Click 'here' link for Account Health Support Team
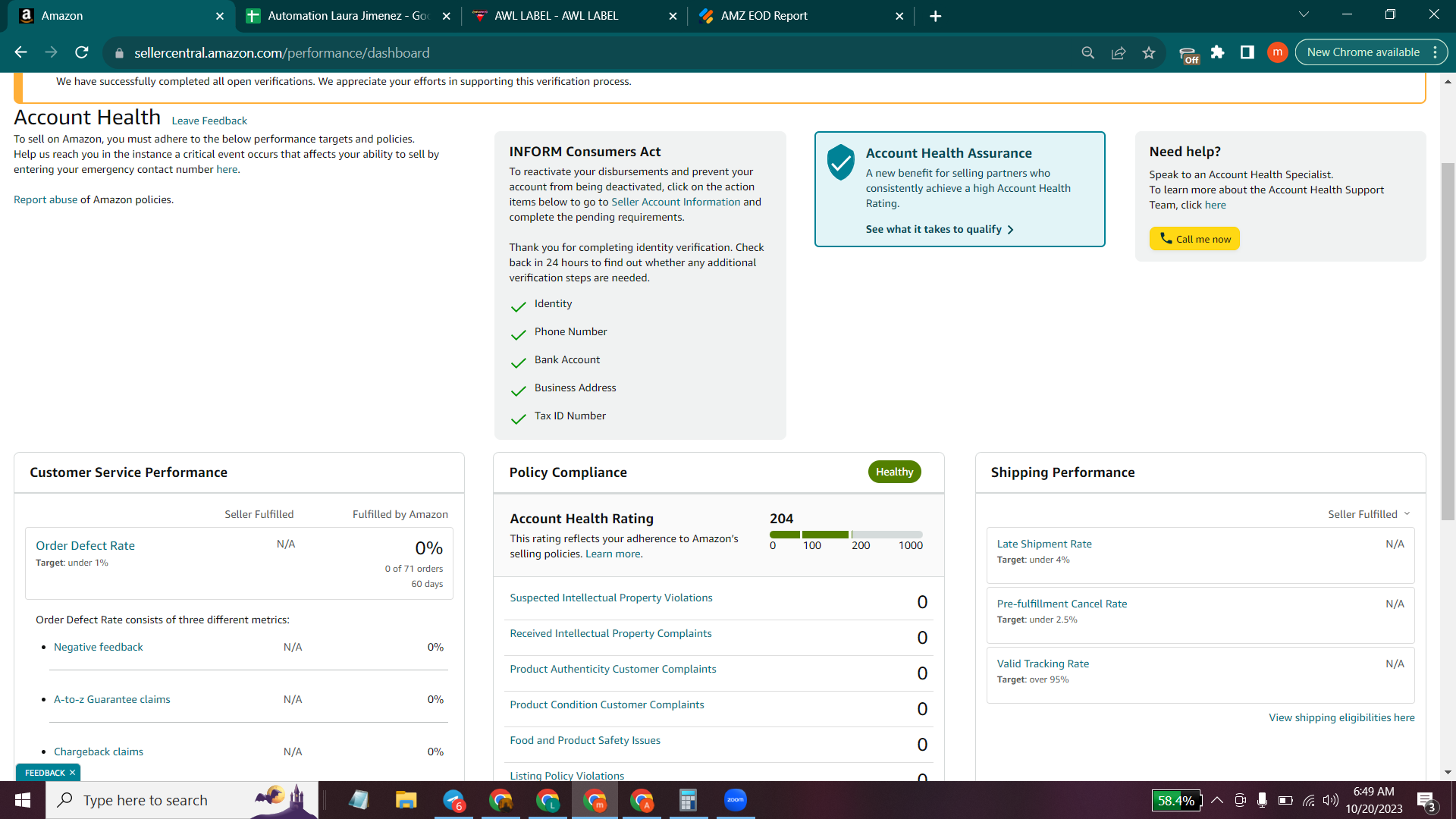 [x=1215, y=205]
